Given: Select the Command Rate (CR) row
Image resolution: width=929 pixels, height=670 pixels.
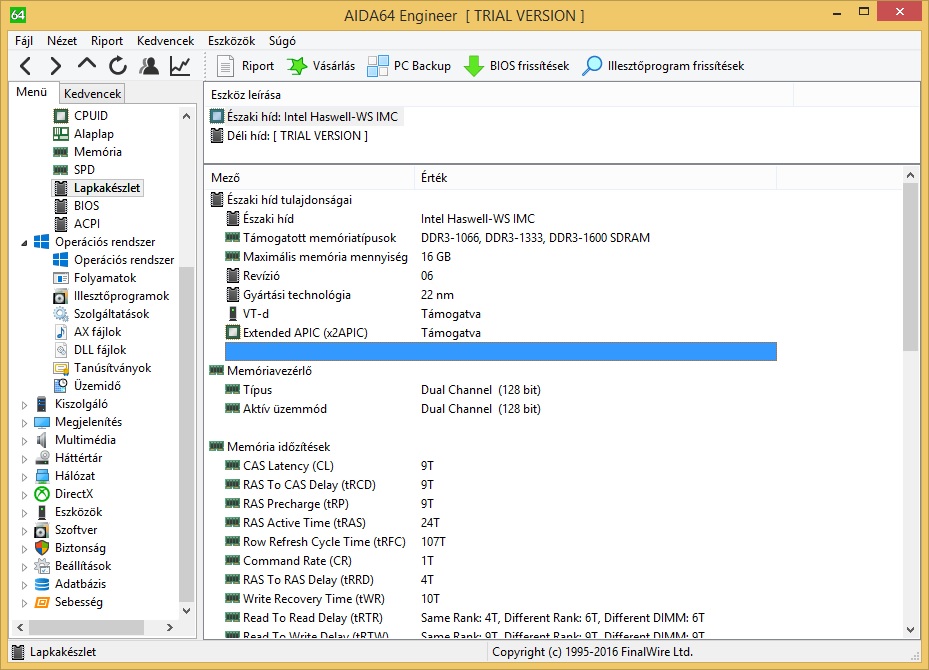Looking at the screenshot, I should (x=501, y=560).
